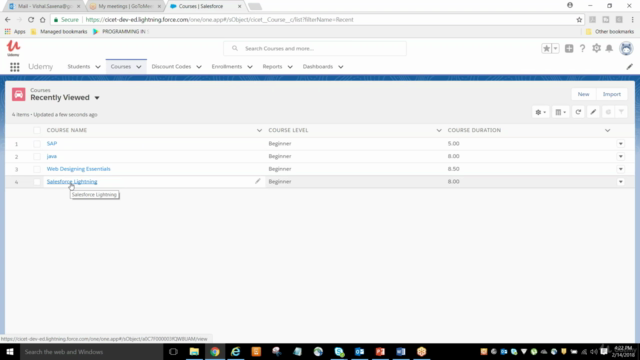Click the Edit List pencil icon
Image resolution: width=640 pixels, height=360 pixels.
[x=593, y=112]
